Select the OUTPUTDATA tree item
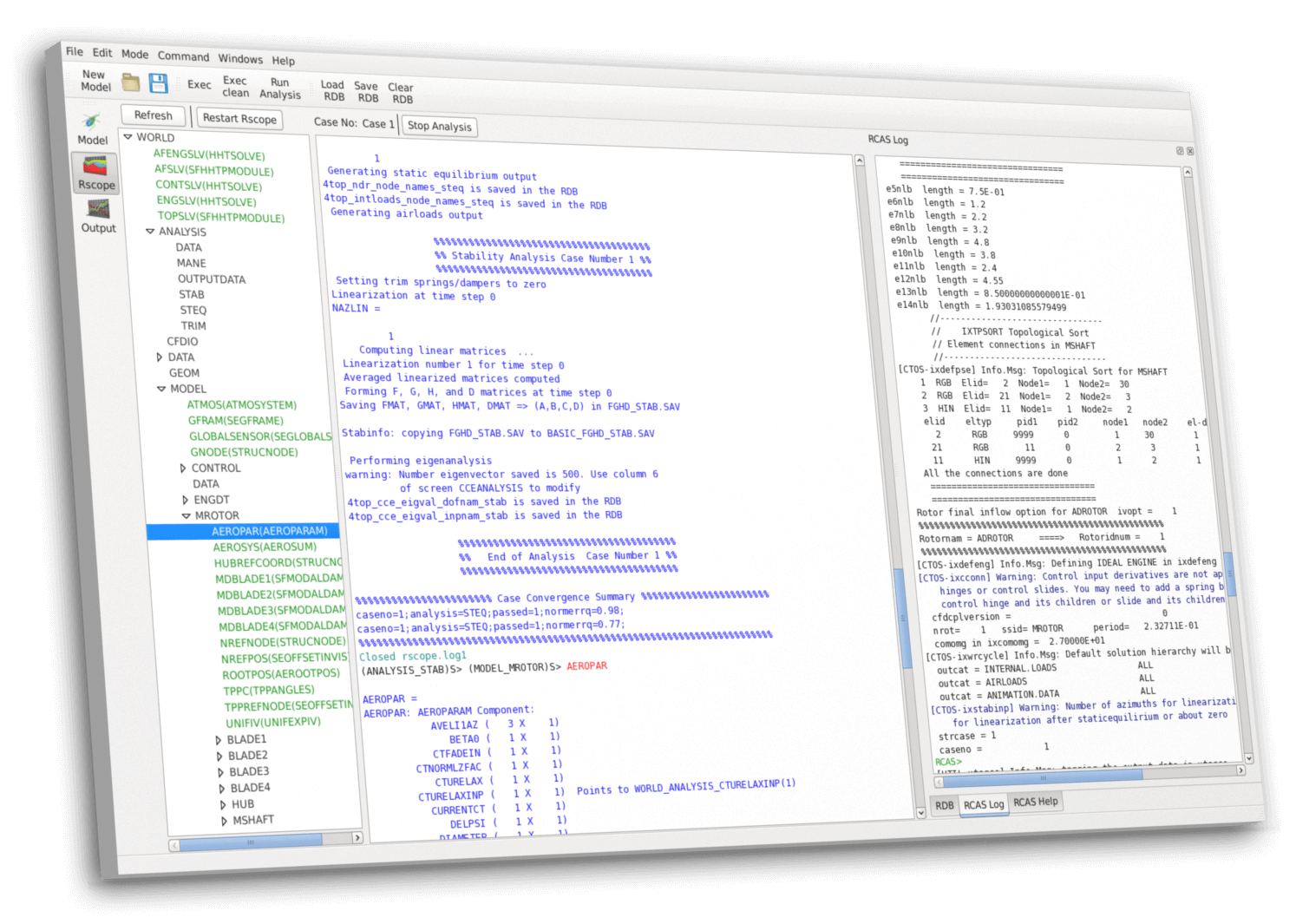Viewport: 1296px width, 924px height. 212,279
